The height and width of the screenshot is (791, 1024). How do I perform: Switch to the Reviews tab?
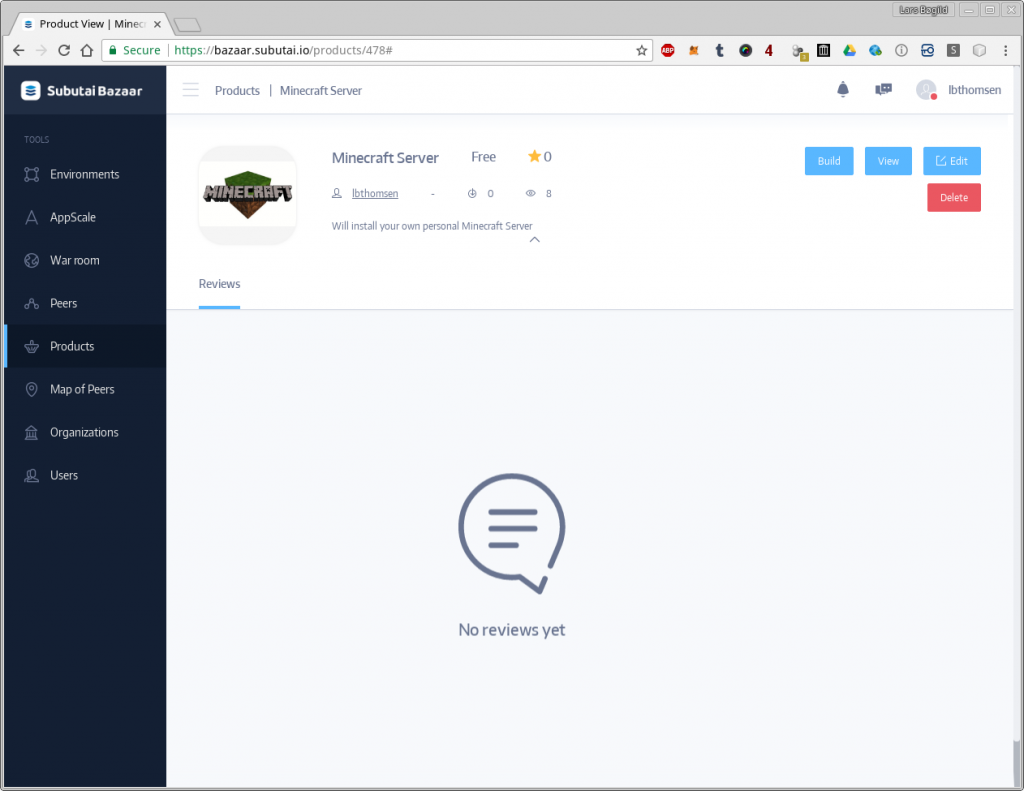point(219,284)
